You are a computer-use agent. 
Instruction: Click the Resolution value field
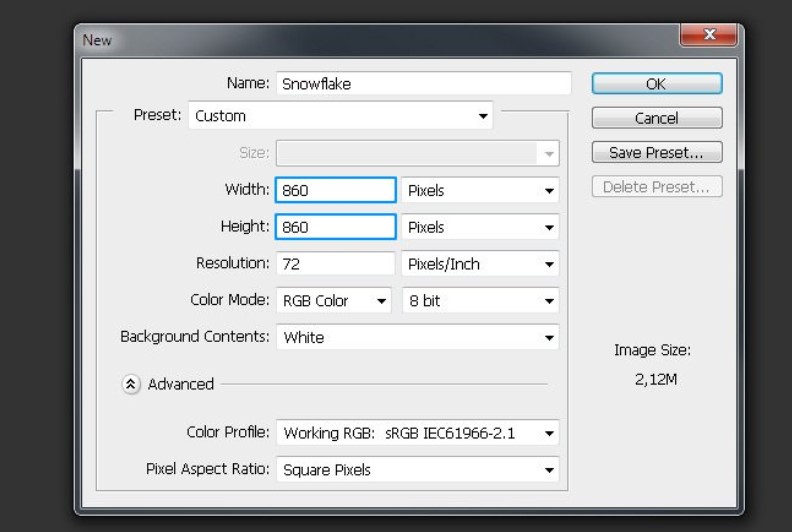coord(336,264)
